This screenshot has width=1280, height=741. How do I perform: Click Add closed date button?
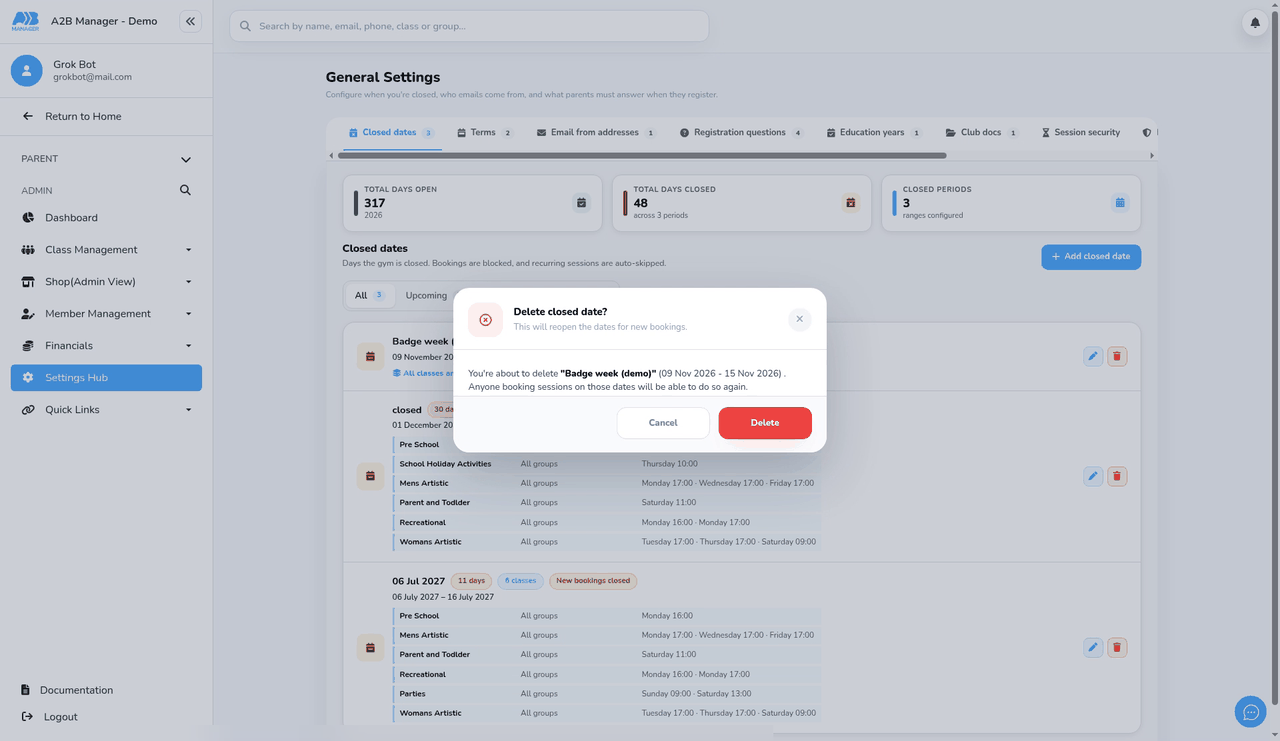point(1091,257)
